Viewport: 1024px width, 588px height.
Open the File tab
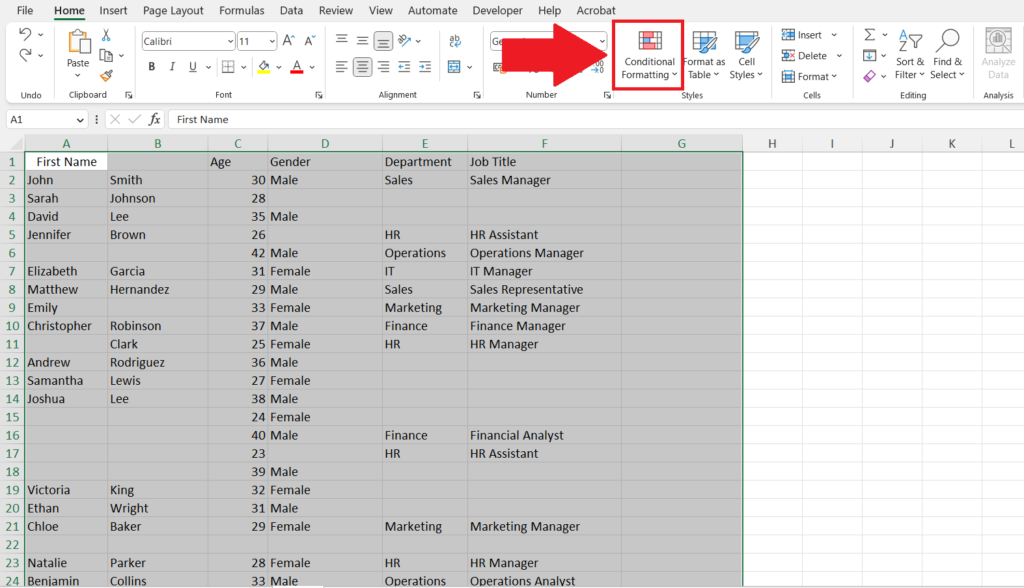click(25, 10)
